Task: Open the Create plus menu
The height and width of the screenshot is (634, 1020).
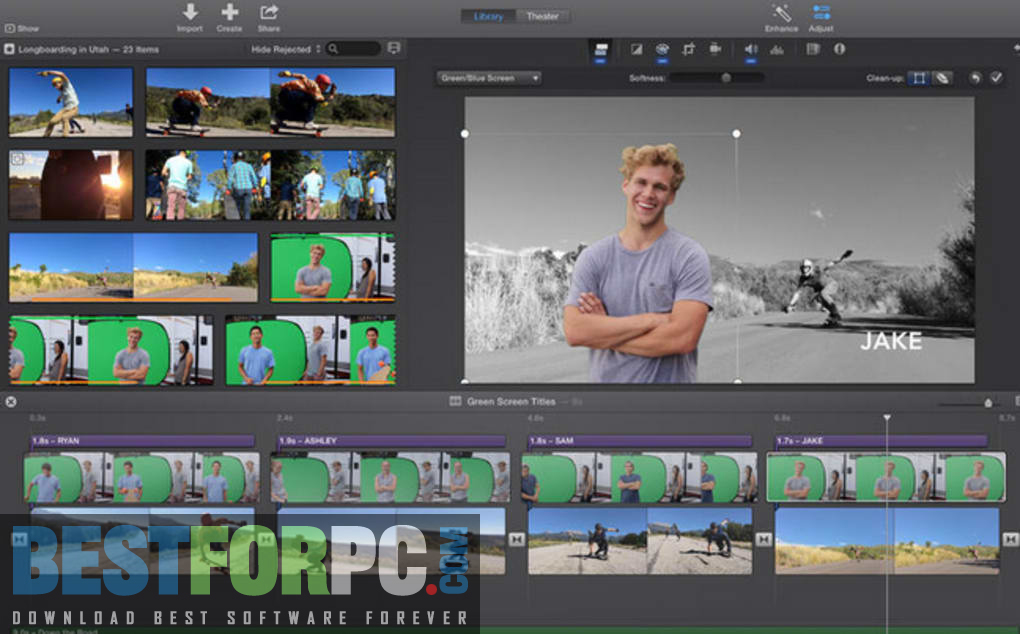Action: 230,12
